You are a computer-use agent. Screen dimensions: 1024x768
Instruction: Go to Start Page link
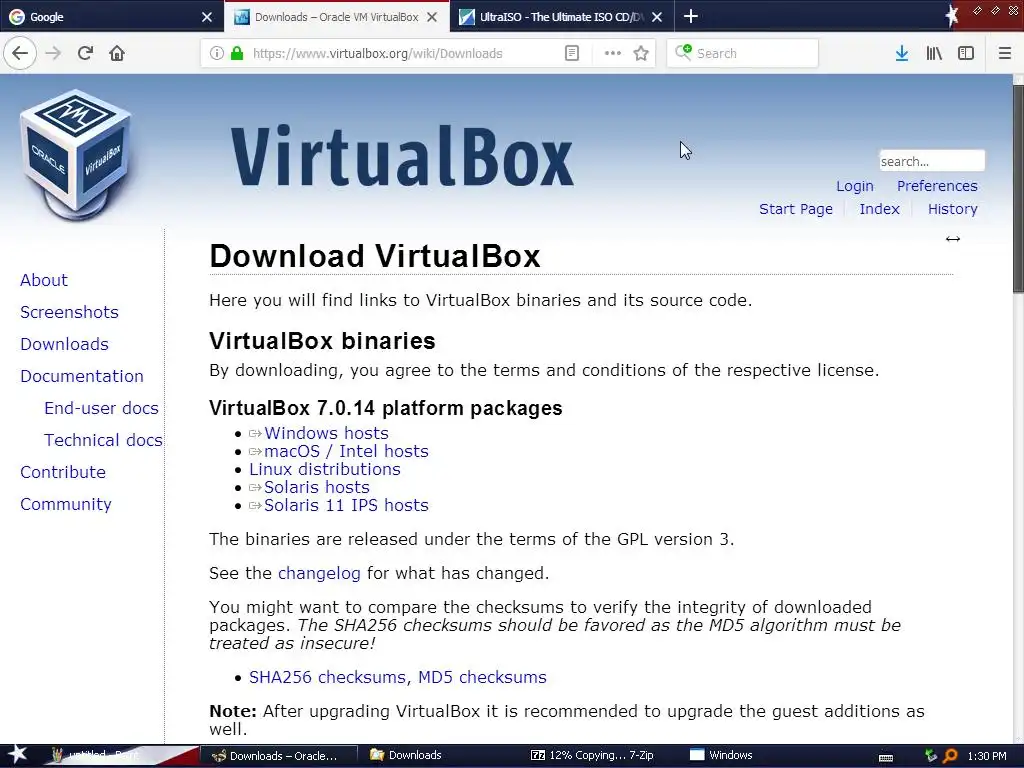pyautogui.click(x=795, y=209)
